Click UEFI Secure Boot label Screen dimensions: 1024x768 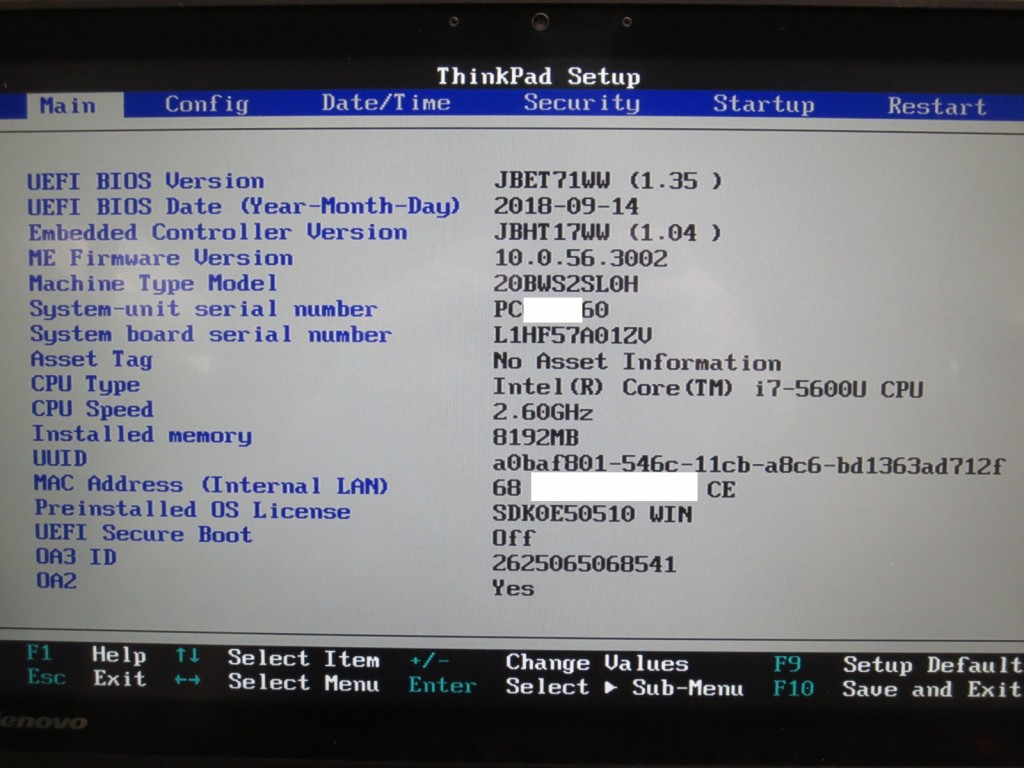tap(144, 534)
